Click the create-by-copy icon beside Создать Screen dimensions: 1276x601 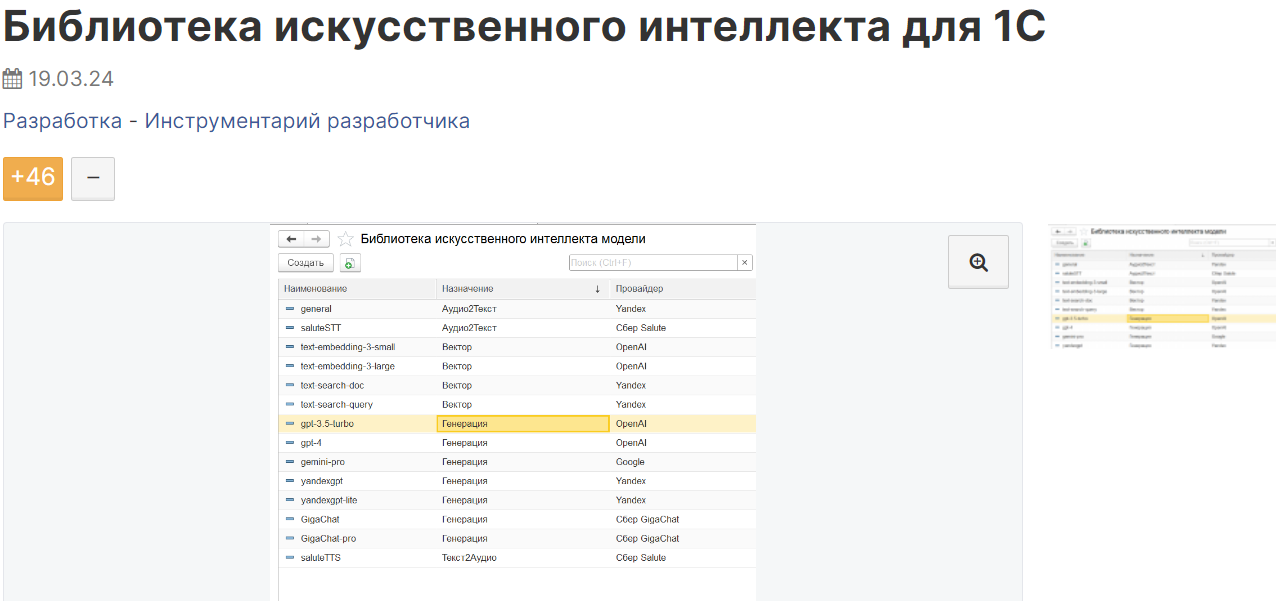point(349,263)
